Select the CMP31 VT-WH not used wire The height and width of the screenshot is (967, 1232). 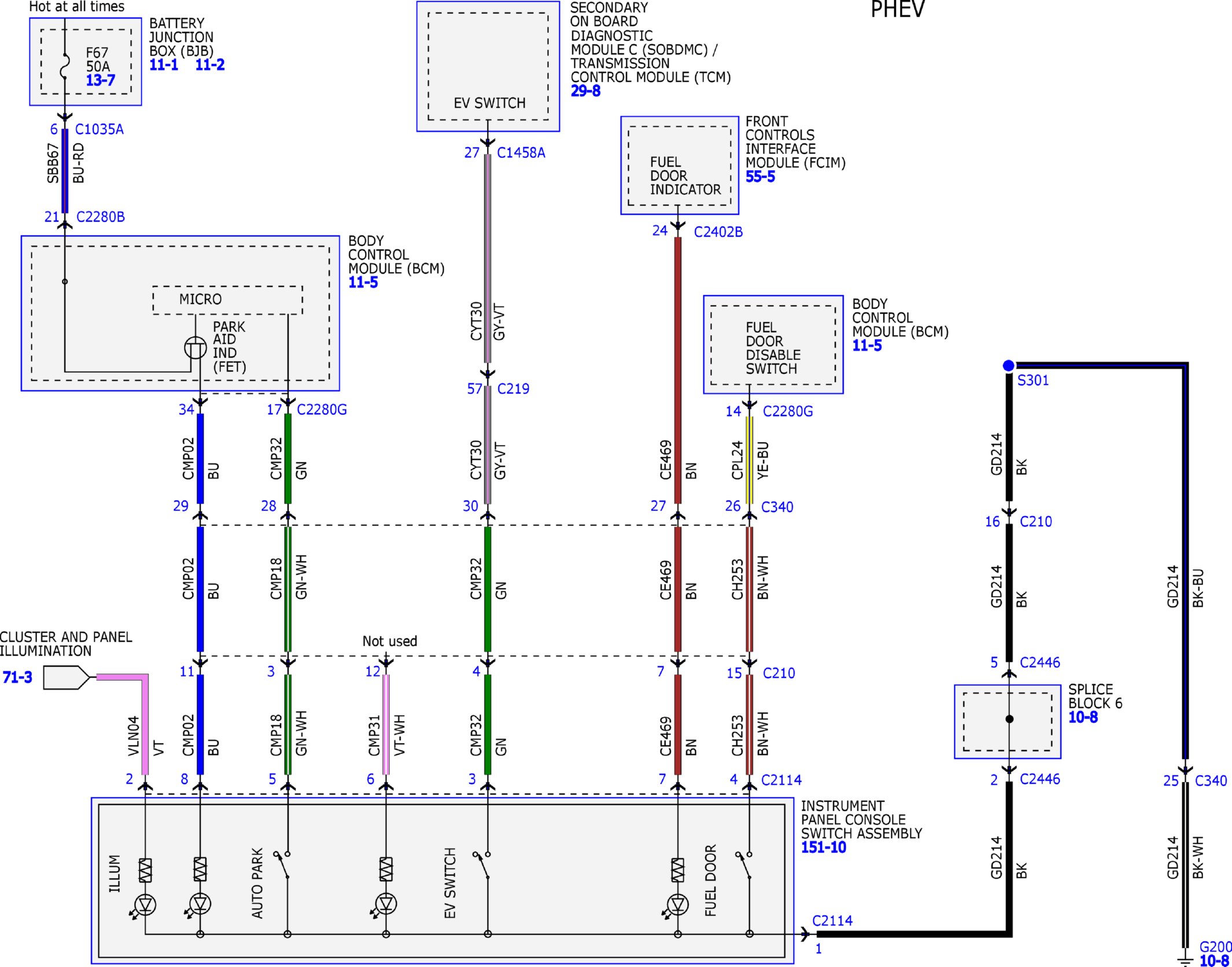tap(386, 725)
